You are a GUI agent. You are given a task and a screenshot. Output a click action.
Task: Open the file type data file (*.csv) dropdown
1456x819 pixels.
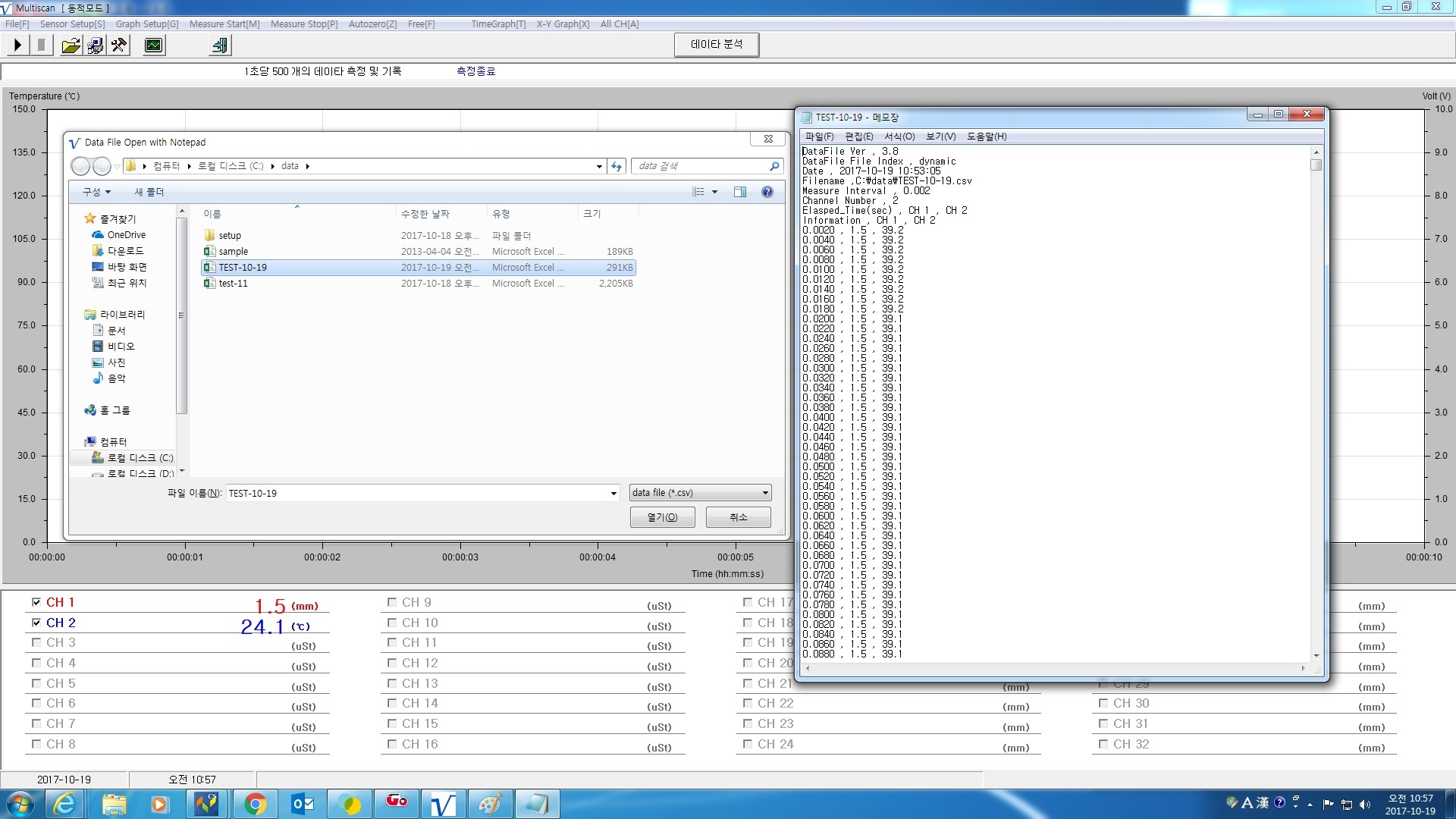tap(701, 493)
